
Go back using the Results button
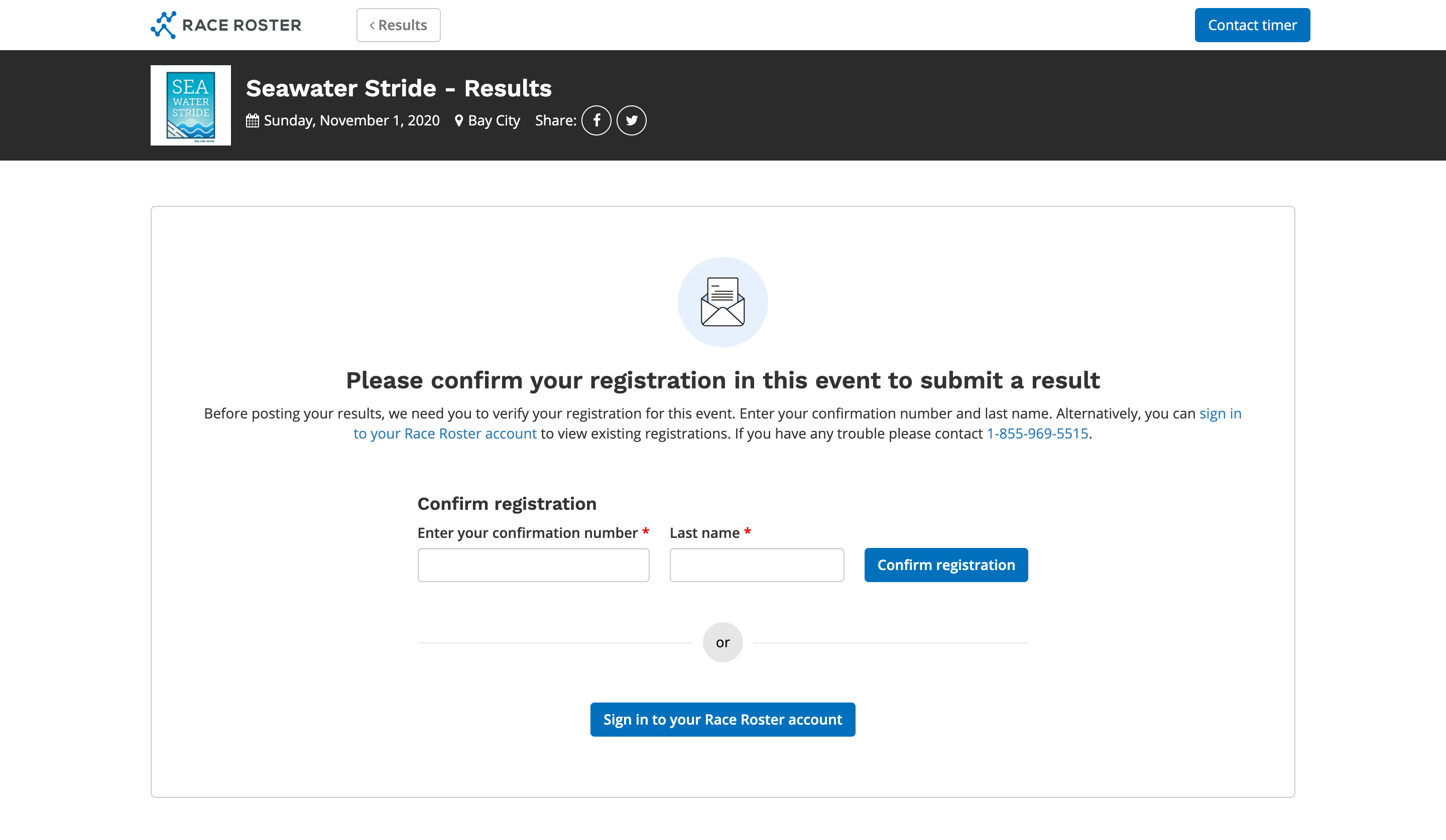[x=398, y=25]
